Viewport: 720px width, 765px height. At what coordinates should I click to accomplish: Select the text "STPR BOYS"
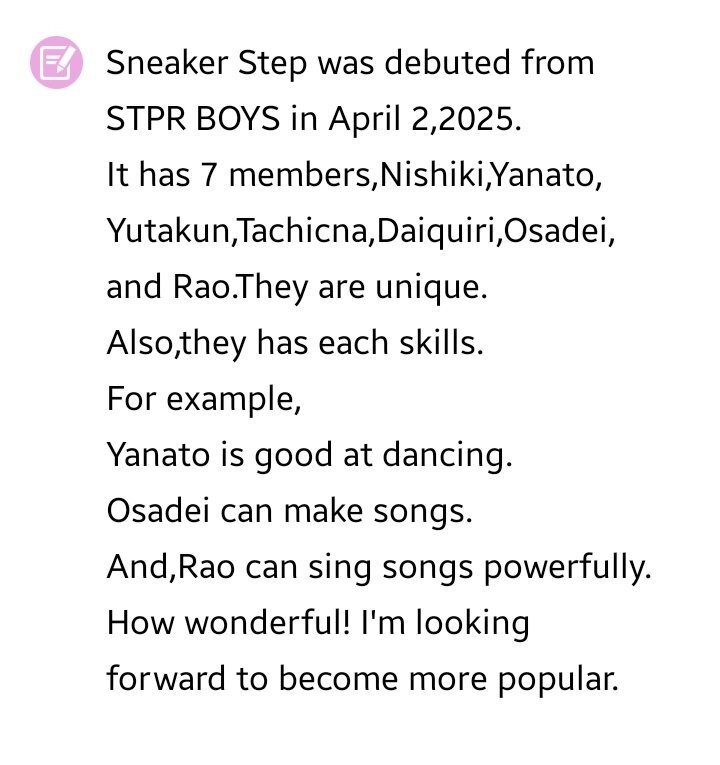193,119
